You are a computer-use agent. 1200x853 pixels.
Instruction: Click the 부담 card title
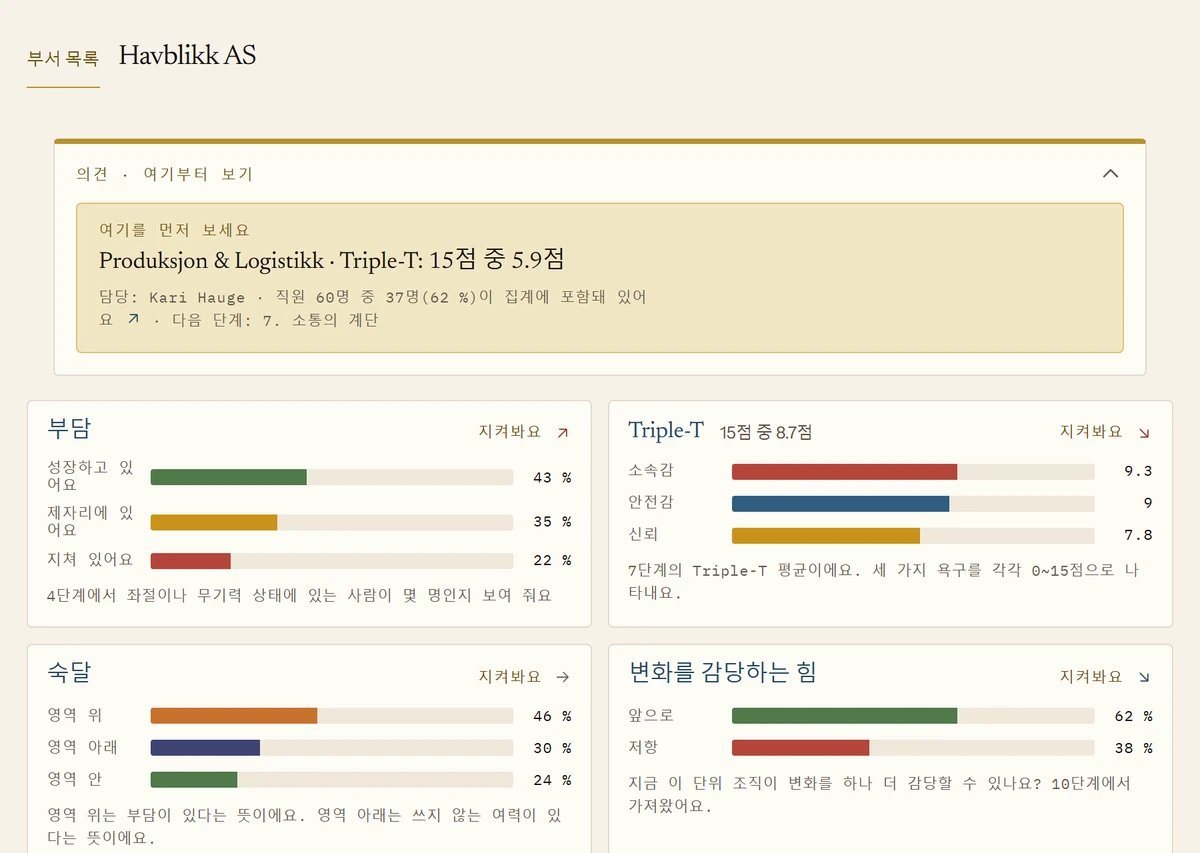click(69, 429)
